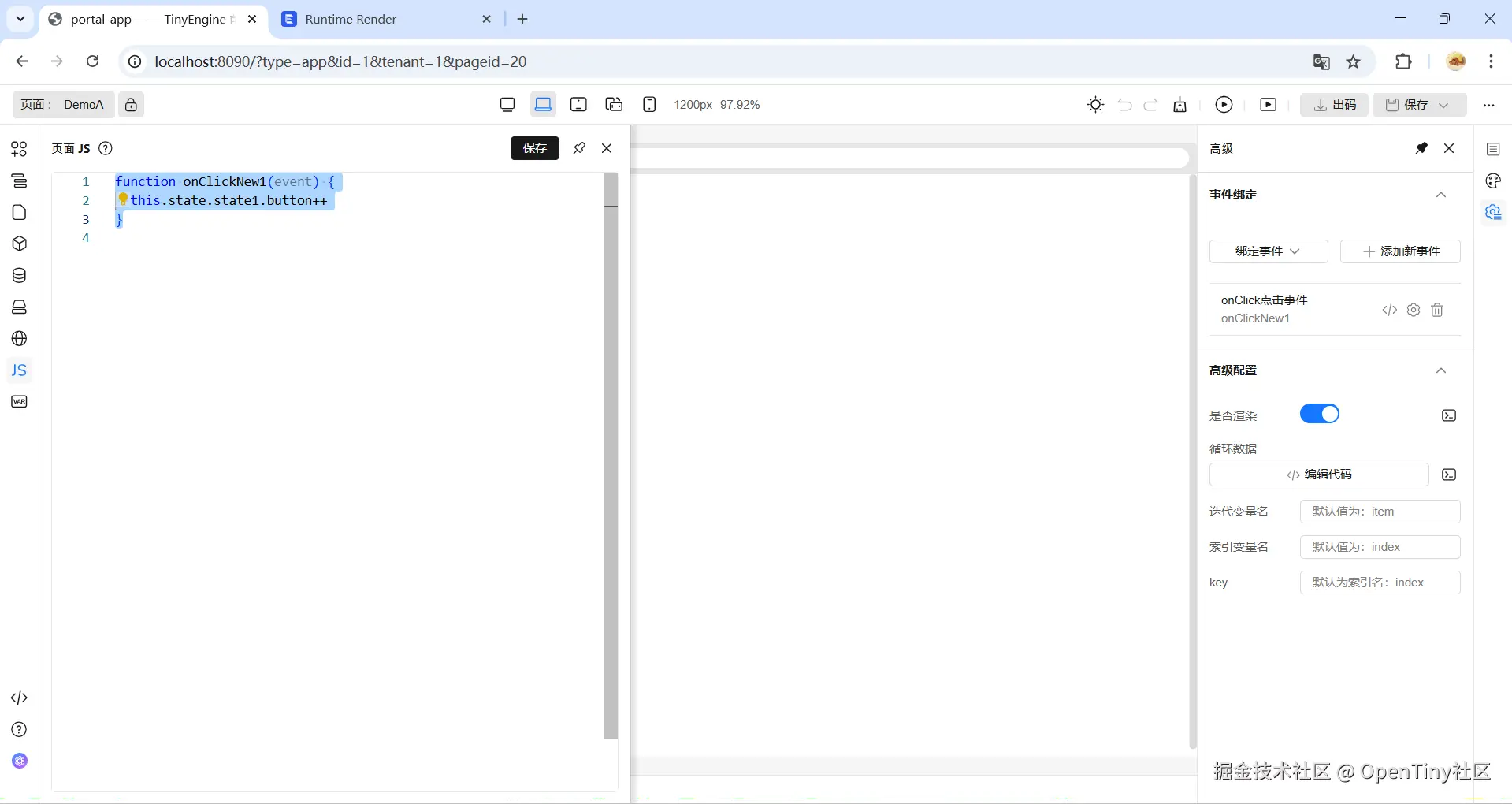Toggle the 是否渲染 switch

[1320, 414]
